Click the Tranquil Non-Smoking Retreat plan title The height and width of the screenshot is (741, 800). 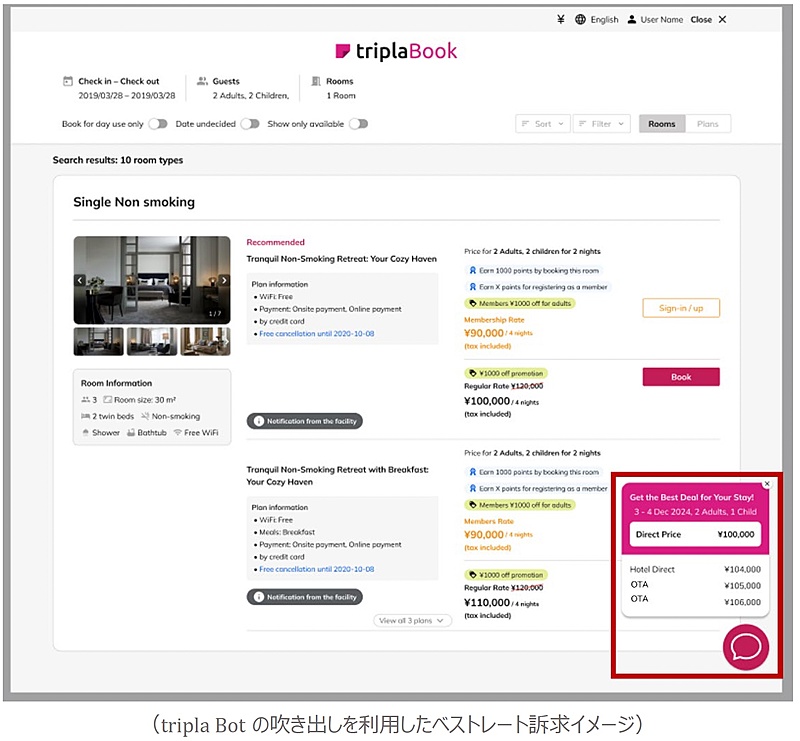(x=341, y=259)
